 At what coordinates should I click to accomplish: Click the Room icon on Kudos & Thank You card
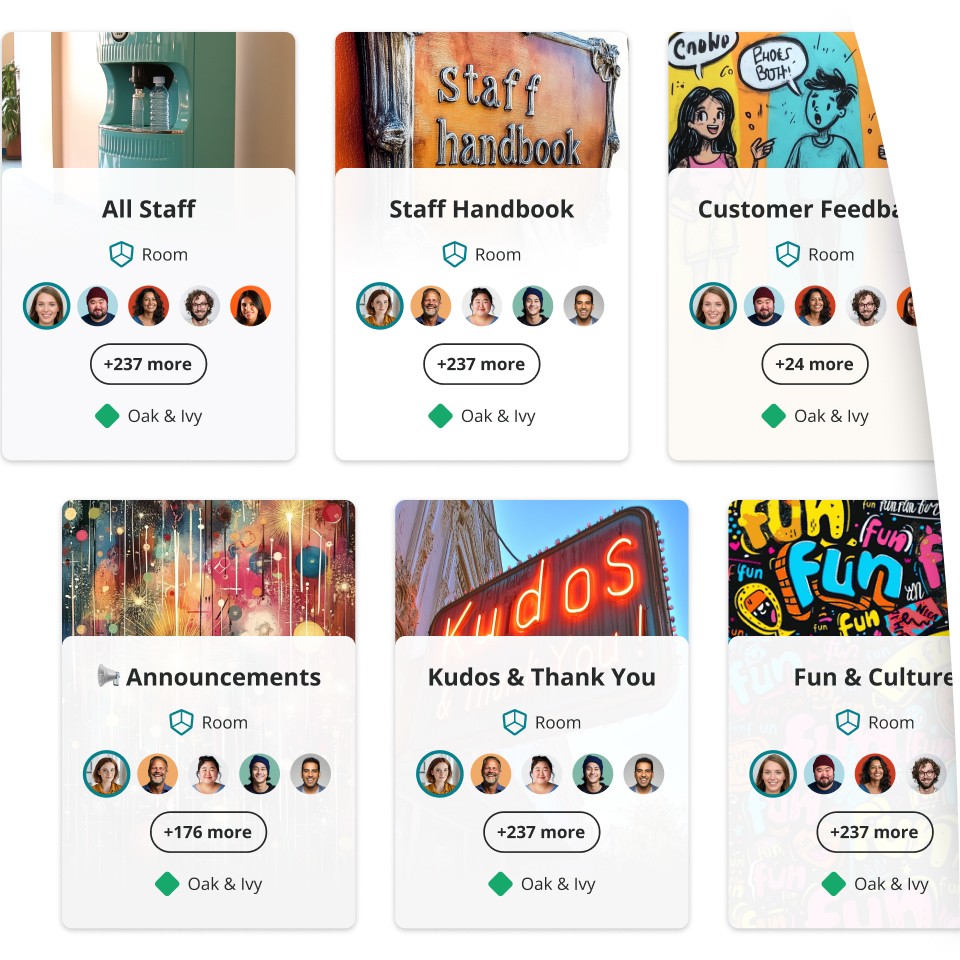click(x=514, y=722)
